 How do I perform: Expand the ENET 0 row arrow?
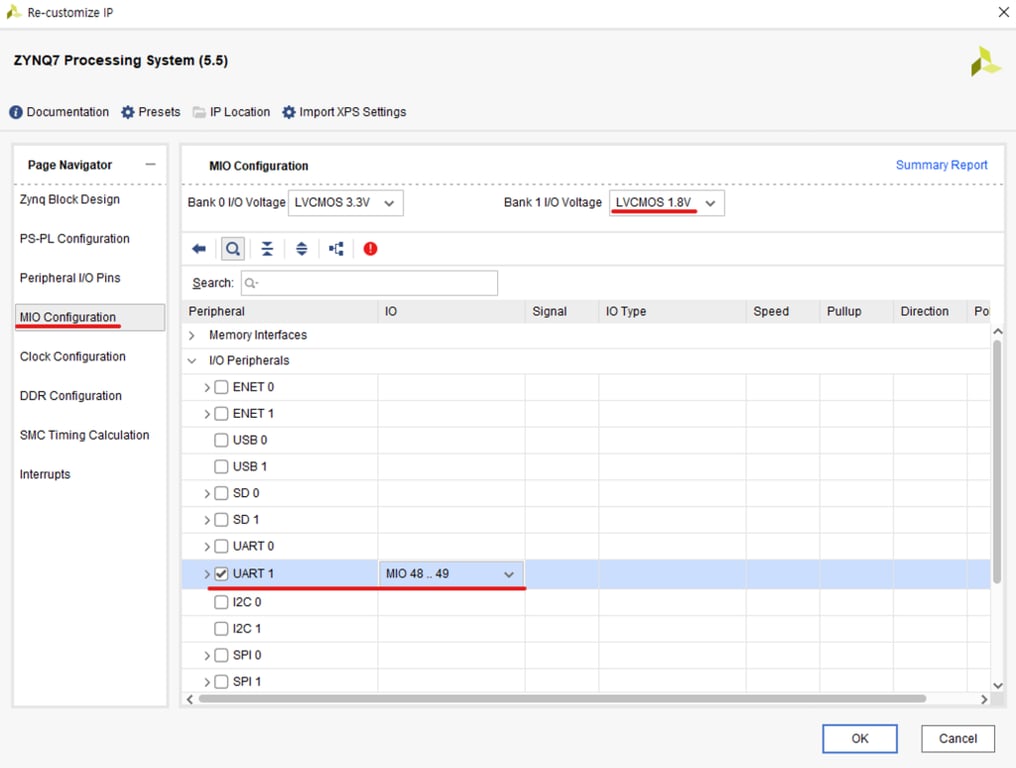[207, 388]
